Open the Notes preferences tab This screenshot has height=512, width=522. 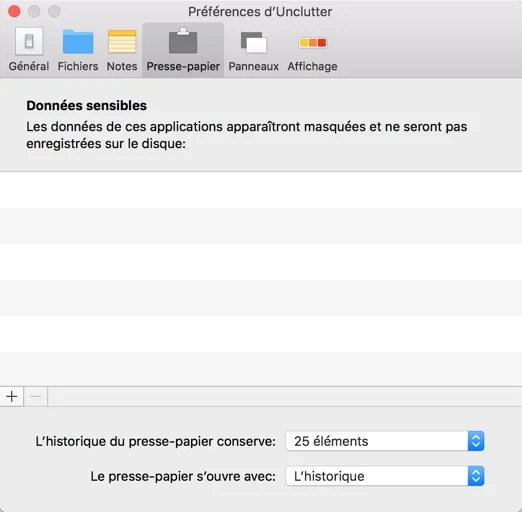coord(122,50)
